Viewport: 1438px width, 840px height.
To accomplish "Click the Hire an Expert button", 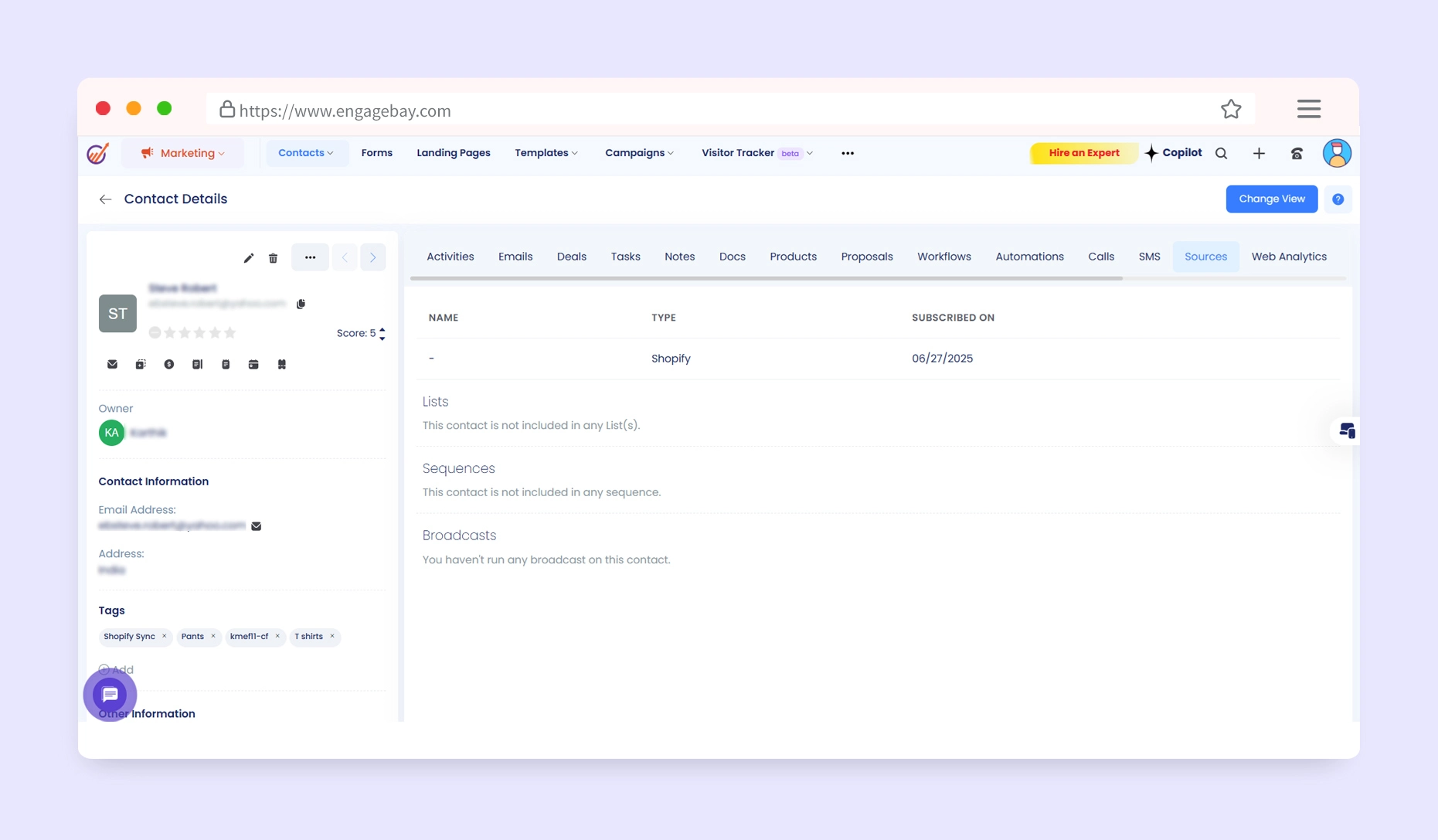I will [1083, 153].
